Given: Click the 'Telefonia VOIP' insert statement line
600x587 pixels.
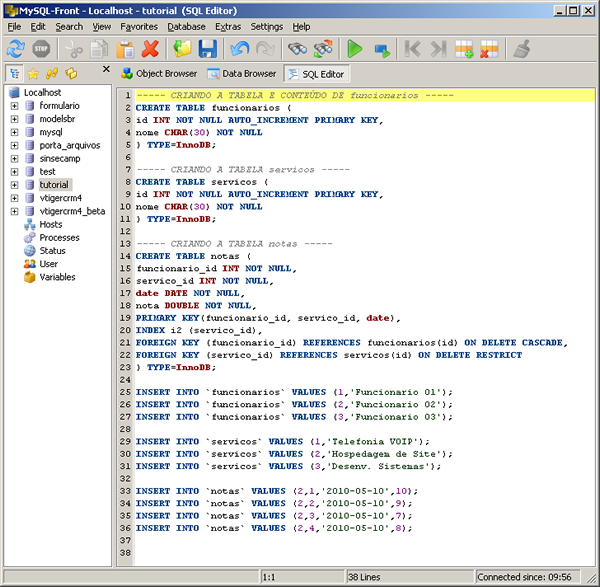Looking at the screenshot, I should coord(282,441).
